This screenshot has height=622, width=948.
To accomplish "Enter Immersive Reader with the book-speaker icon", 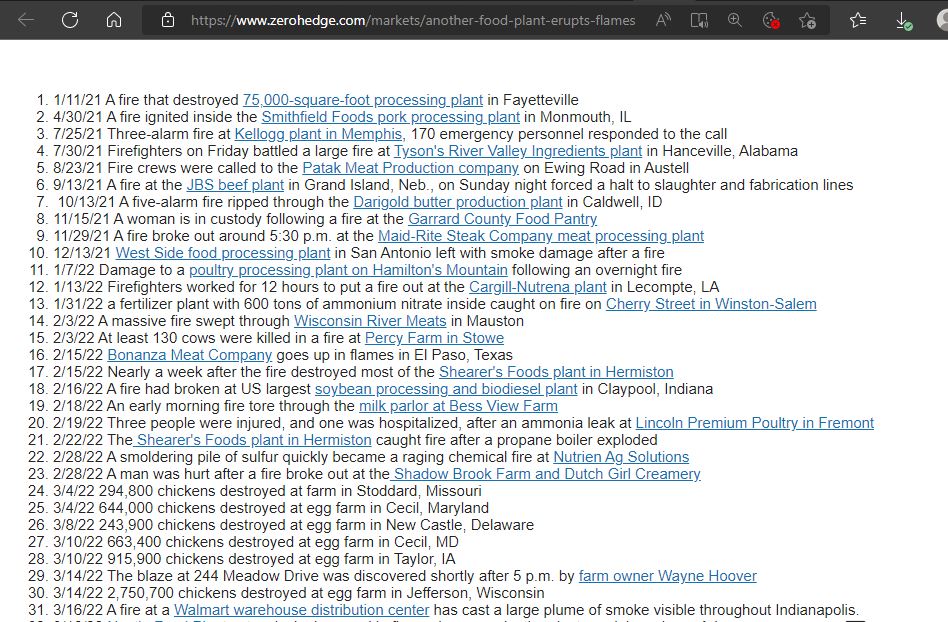I will [700, 20].
